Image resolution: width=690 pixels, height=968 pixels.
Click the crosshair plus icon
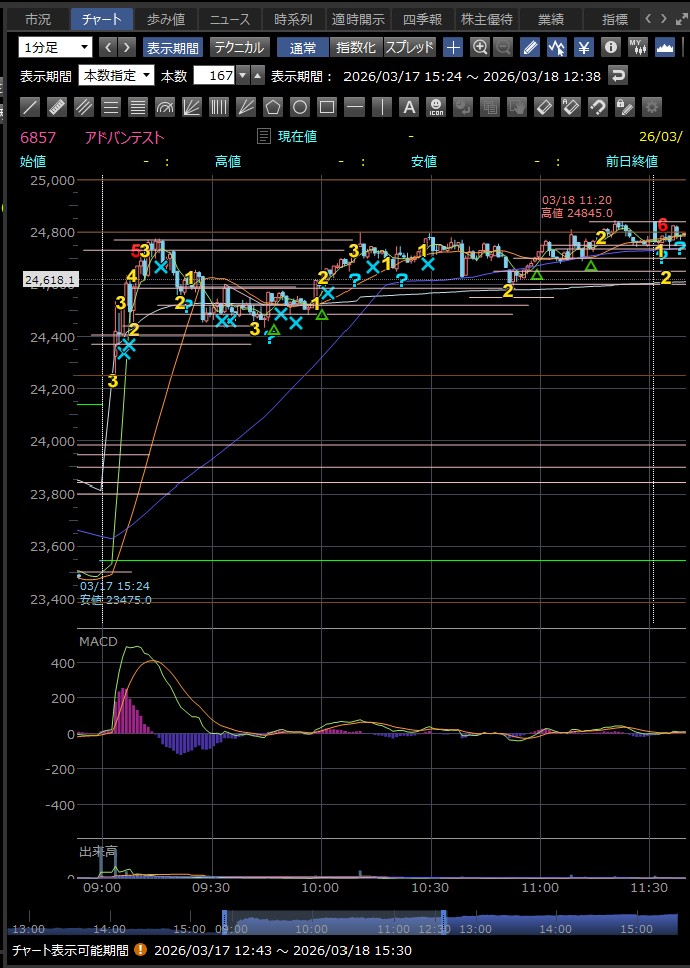[453, 47]
